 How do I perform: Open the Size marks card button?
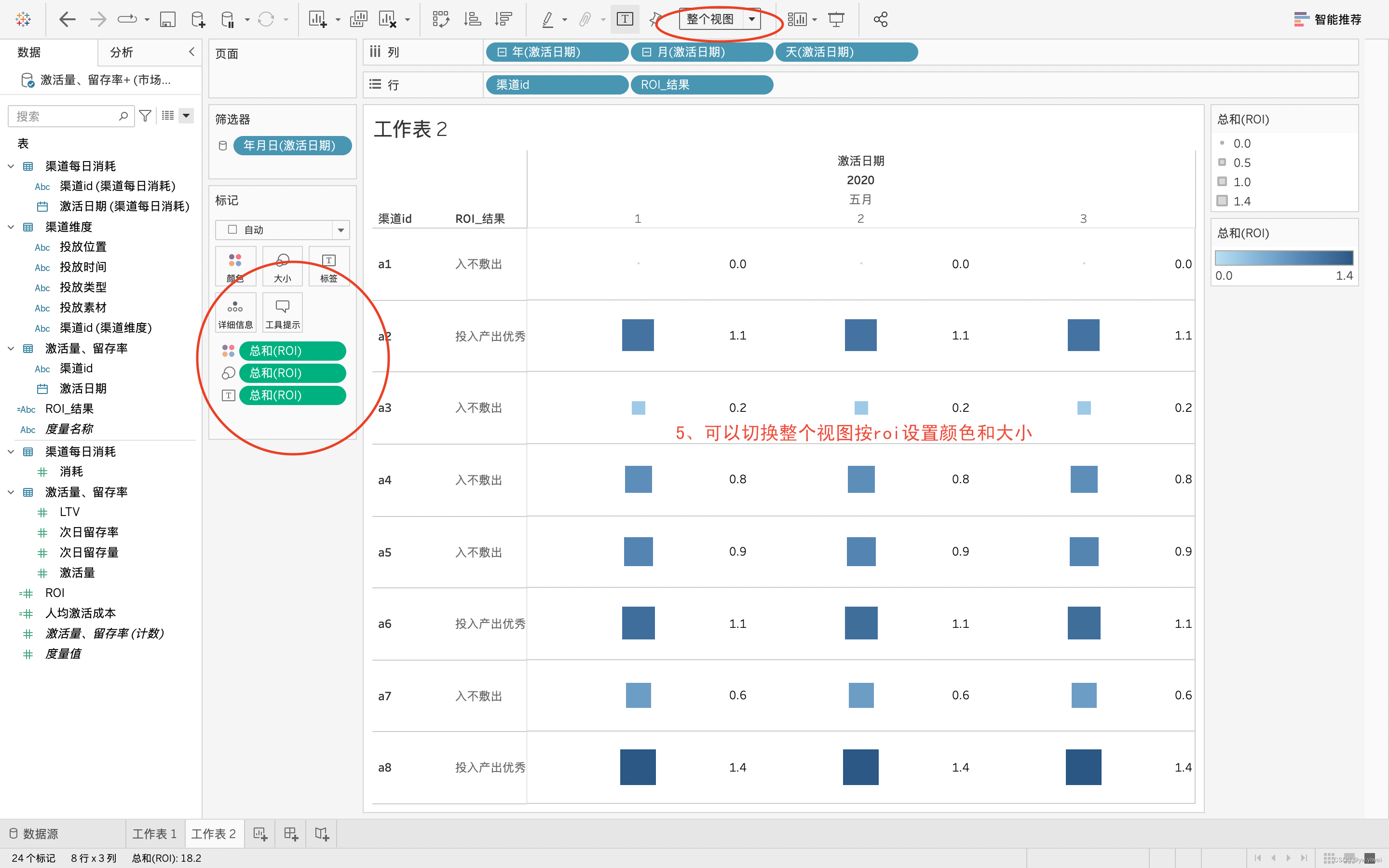tap(283, 267)
